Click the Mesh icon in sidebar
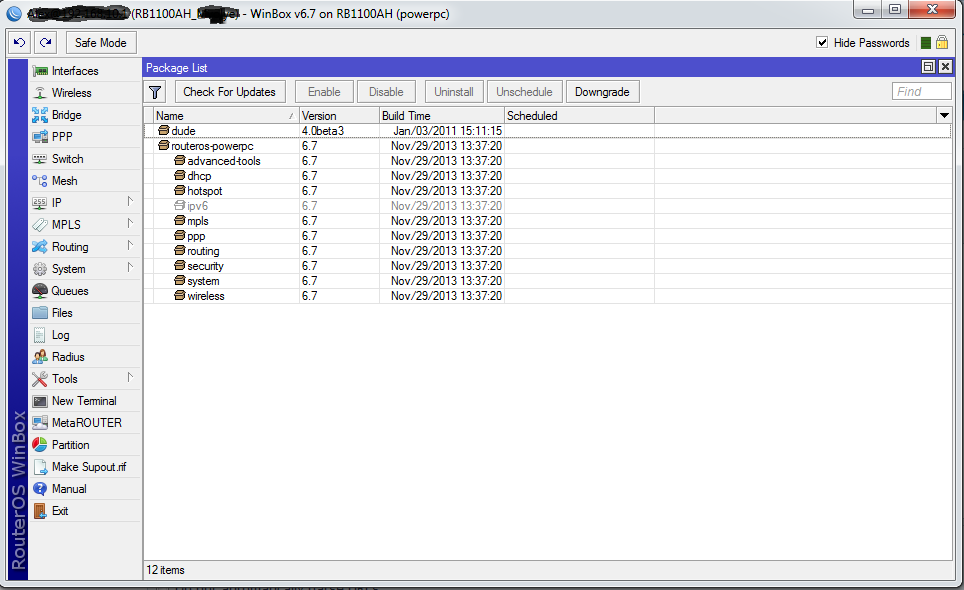The height and width of the screenshot is (590, 964). [40, 181]
